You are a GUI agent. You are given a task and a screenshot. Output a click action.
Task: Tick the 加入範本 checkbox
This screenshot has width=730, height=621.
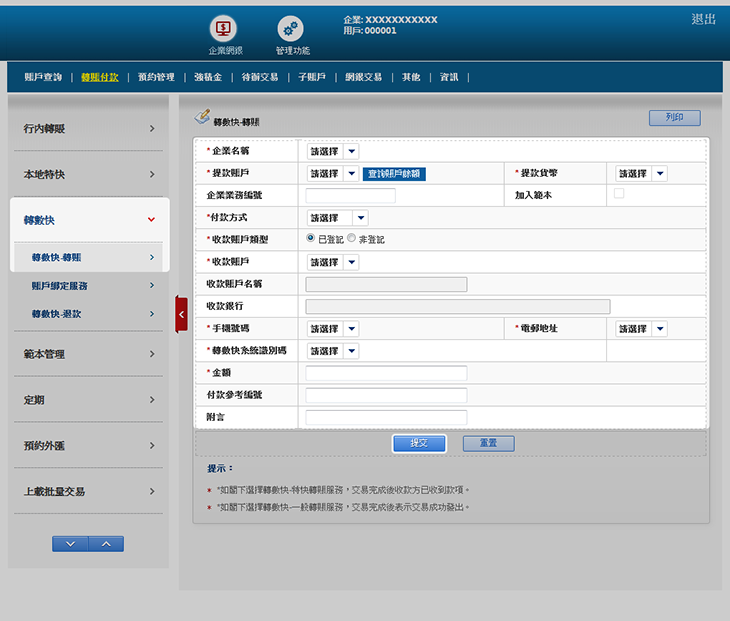click(619, 194)
